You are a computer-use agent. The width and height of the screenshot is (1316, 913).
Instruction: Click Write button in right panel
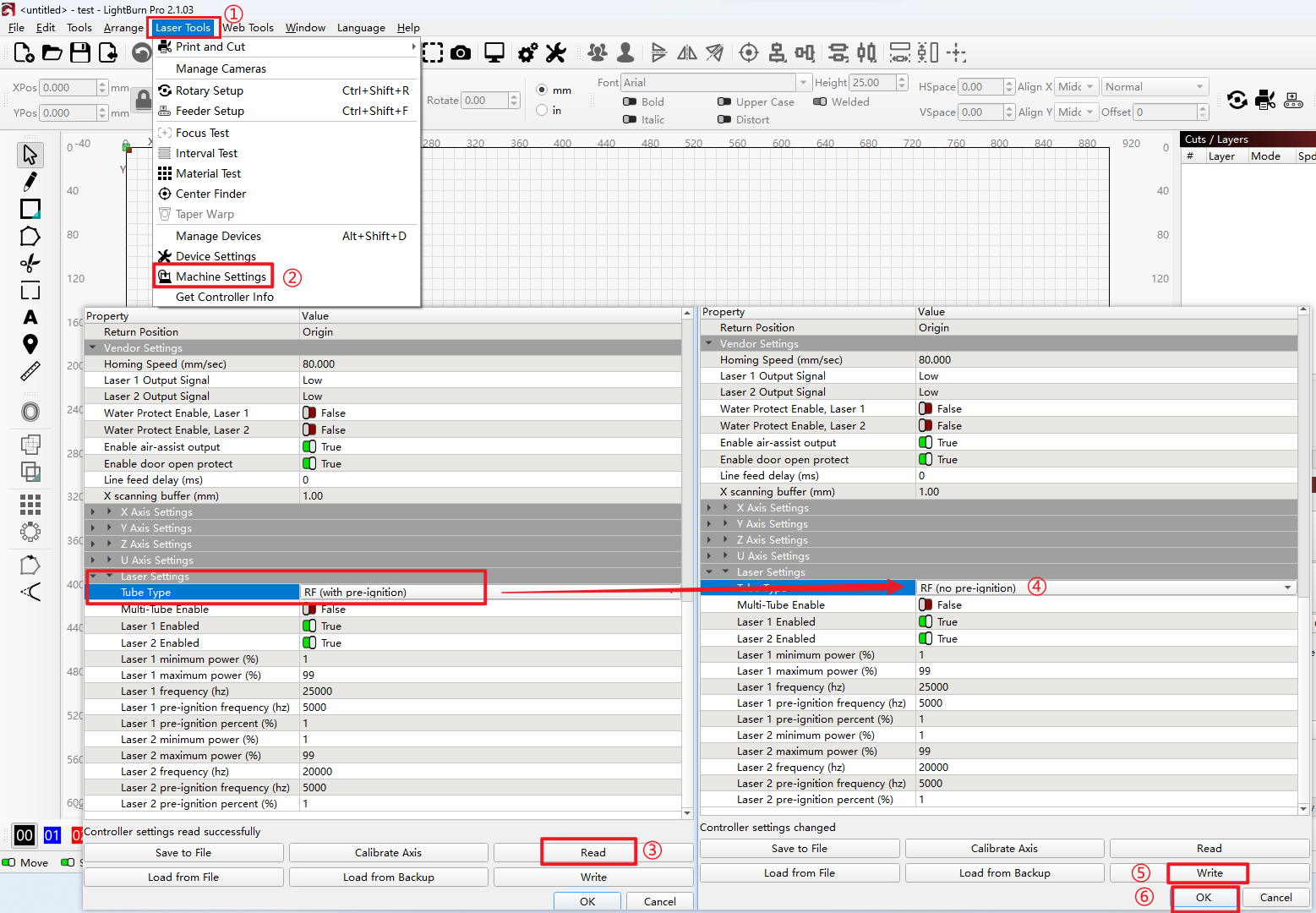tap(1210, 872)
